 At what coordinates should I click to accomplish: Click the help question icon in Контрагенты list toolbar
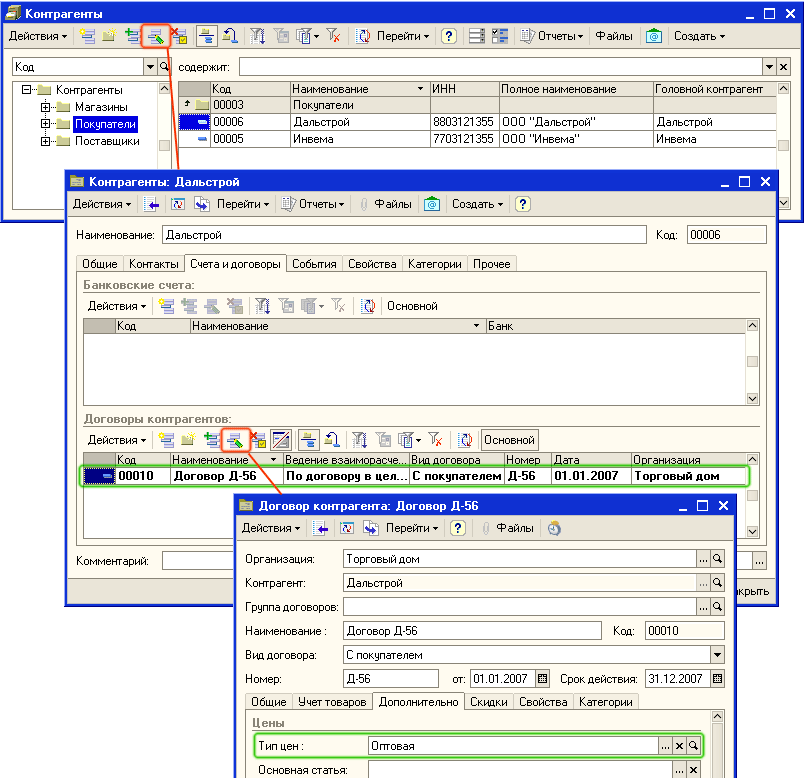tap(449, 36)
